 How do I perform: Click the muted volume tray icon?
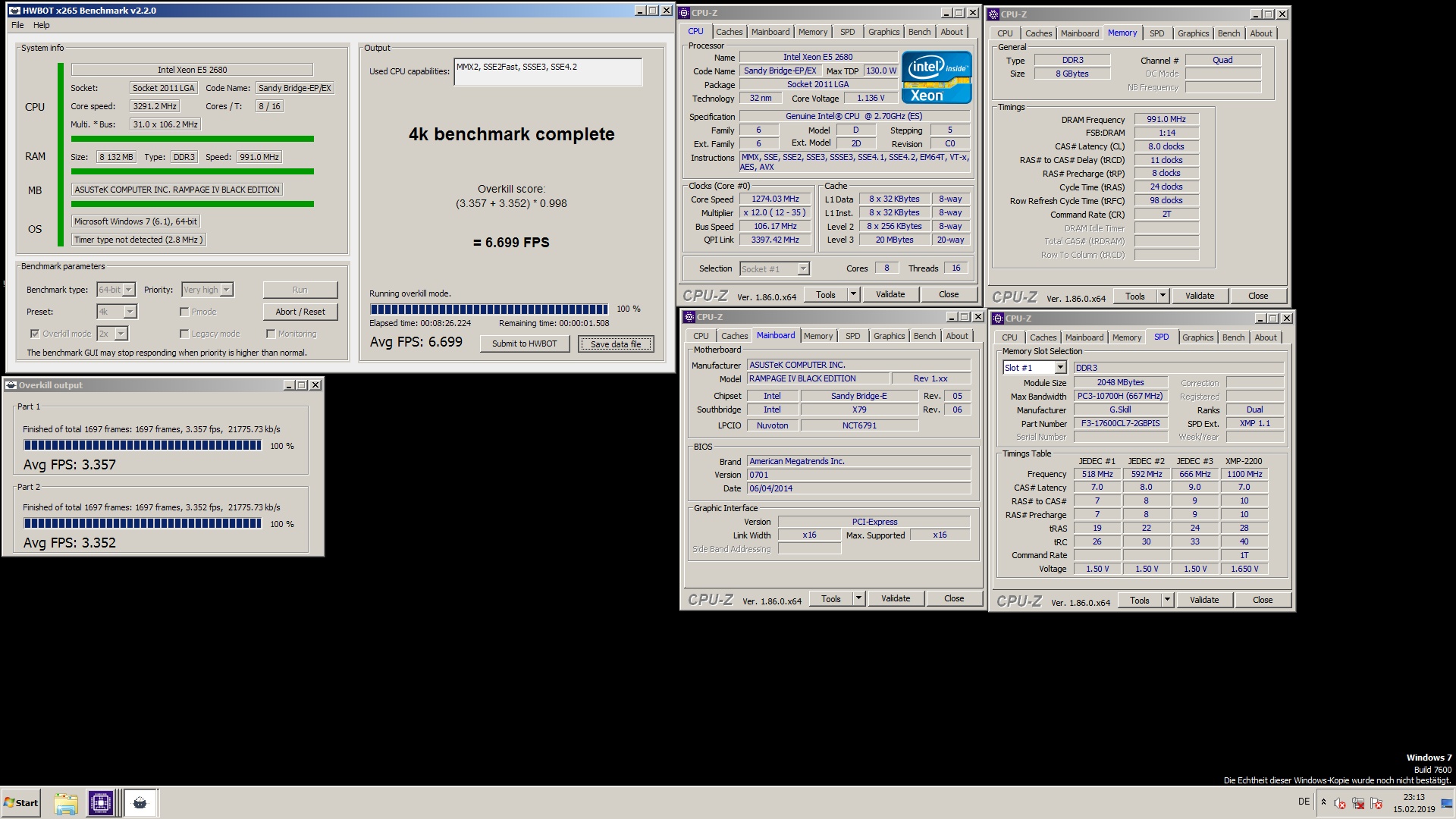click(x=1340, y=804)
